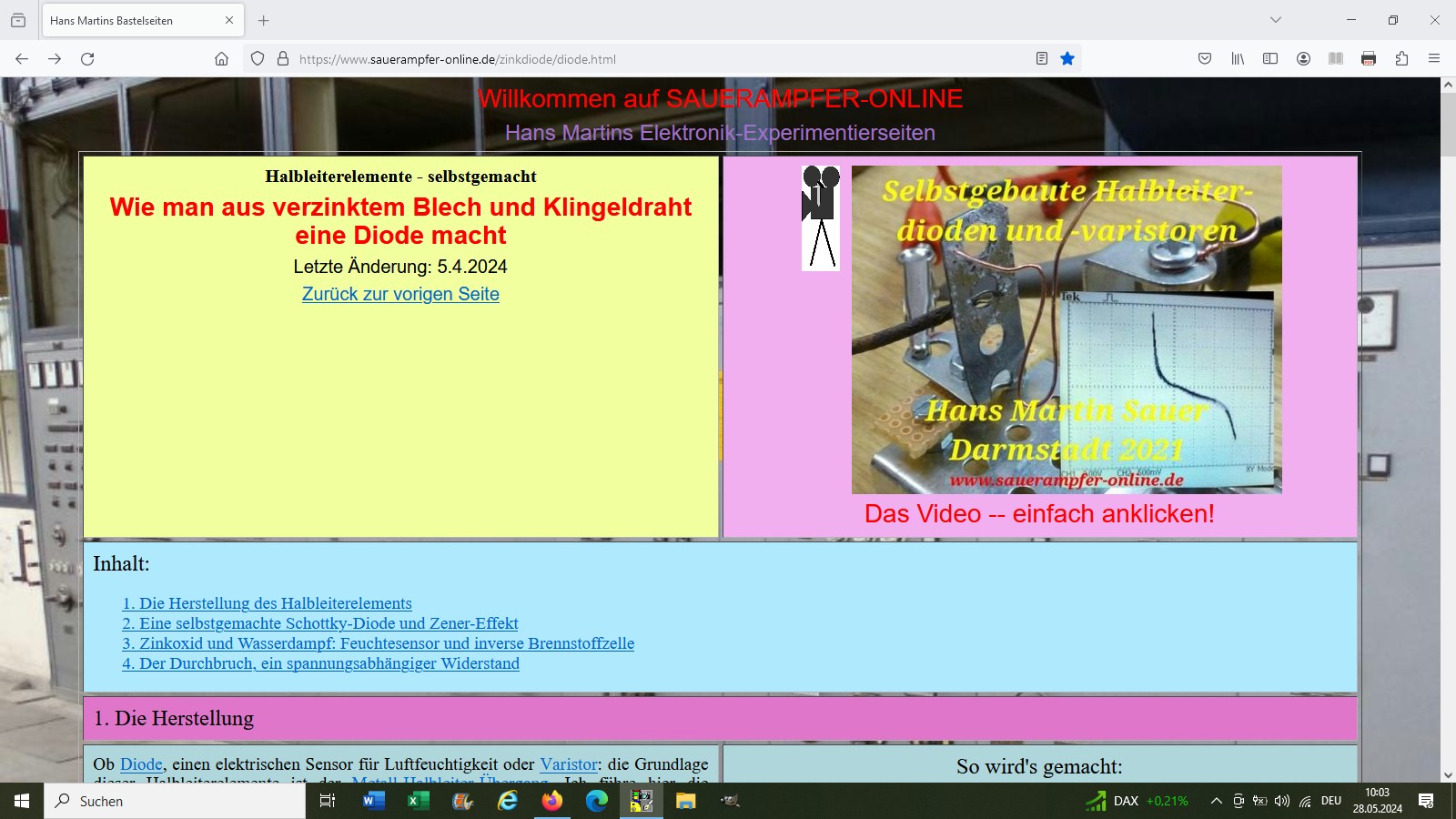Show the Firefox sidebar
This screenshot has width=1456, height=819.
click(x=1270, y=58)
